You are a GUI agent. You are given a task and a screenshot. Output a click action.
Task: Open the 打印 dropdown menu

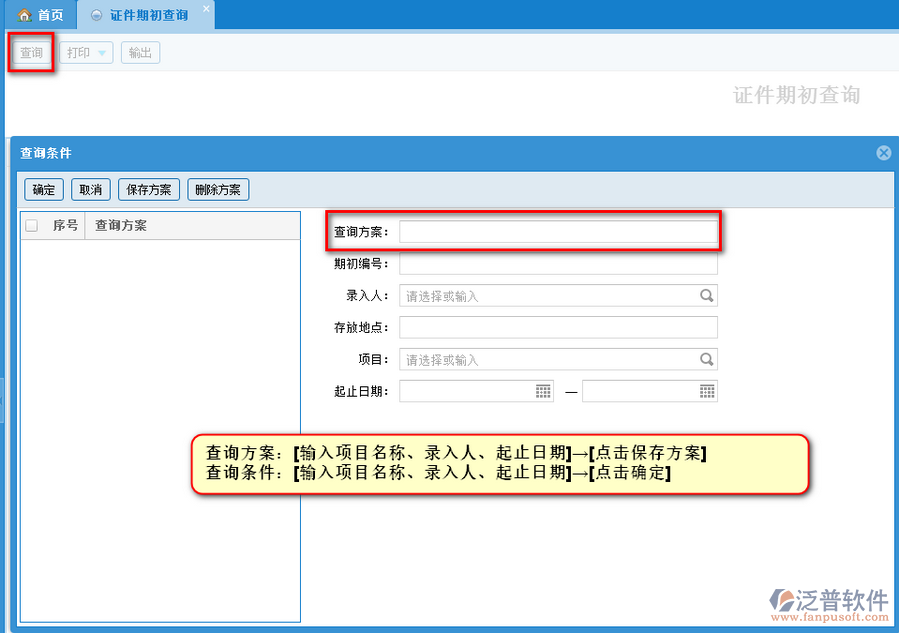(86, 53)
